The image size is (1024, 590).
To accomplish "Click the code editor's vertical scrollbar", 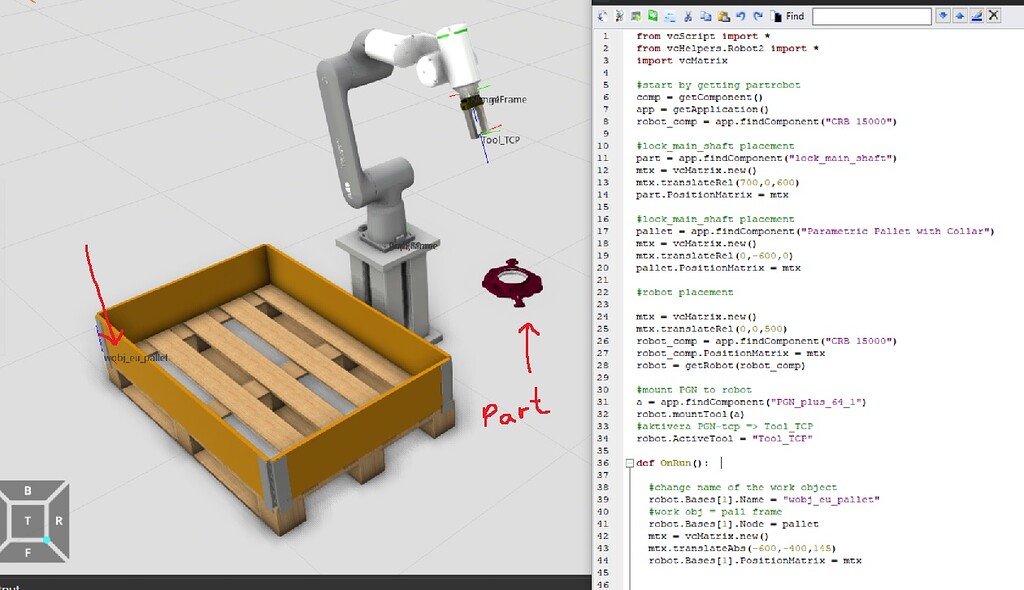I will [1018, 300].
